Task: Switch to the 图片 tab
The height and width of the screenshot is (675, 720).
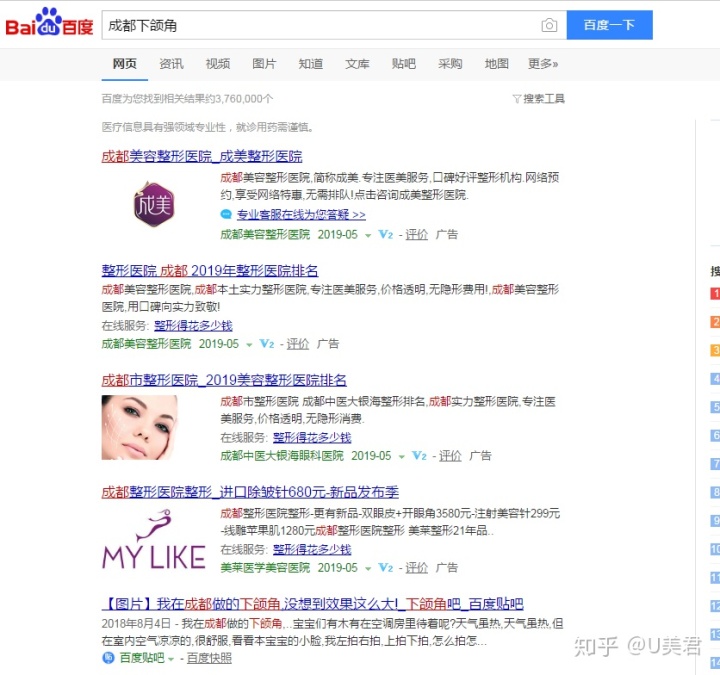Action: [264, 64]
